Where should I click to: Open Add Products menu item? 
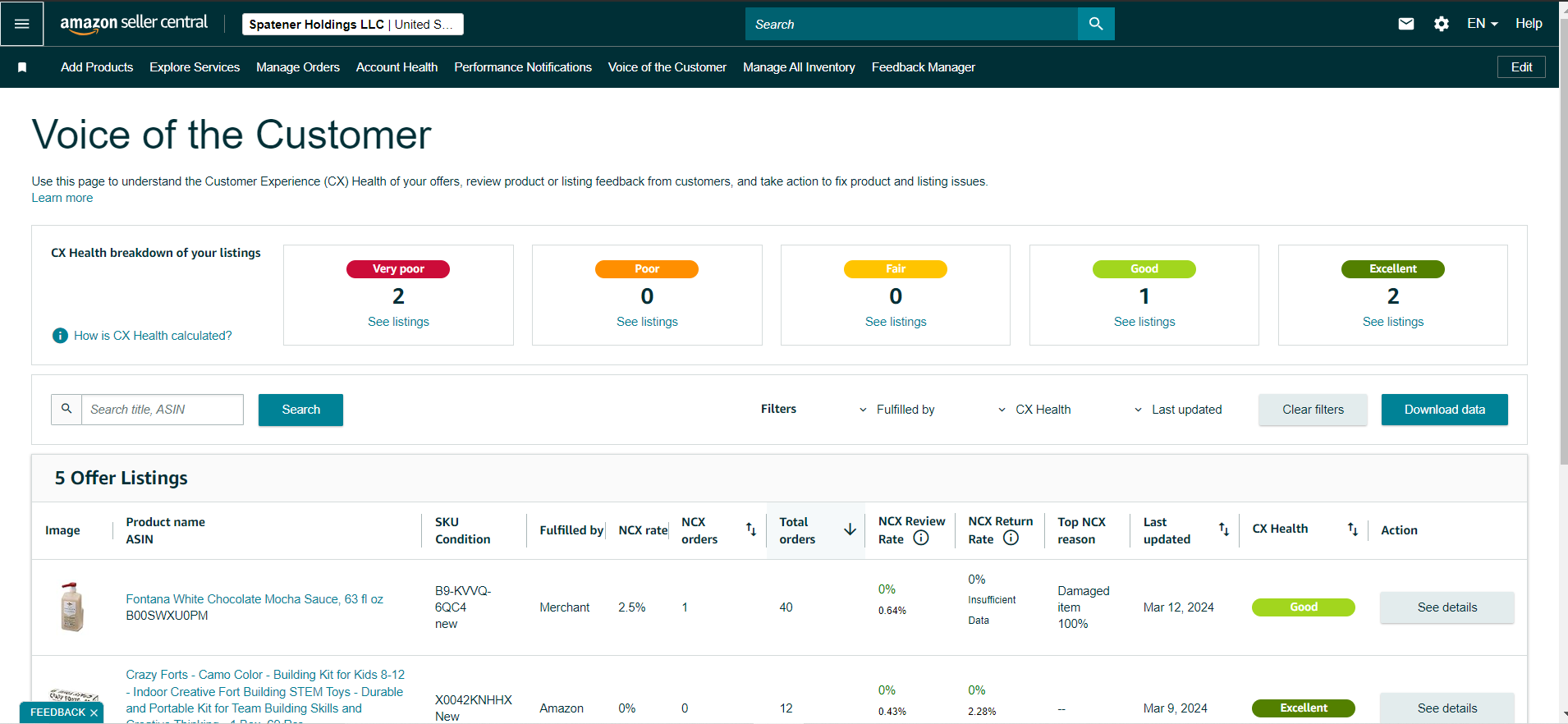[x=97, y=67]
